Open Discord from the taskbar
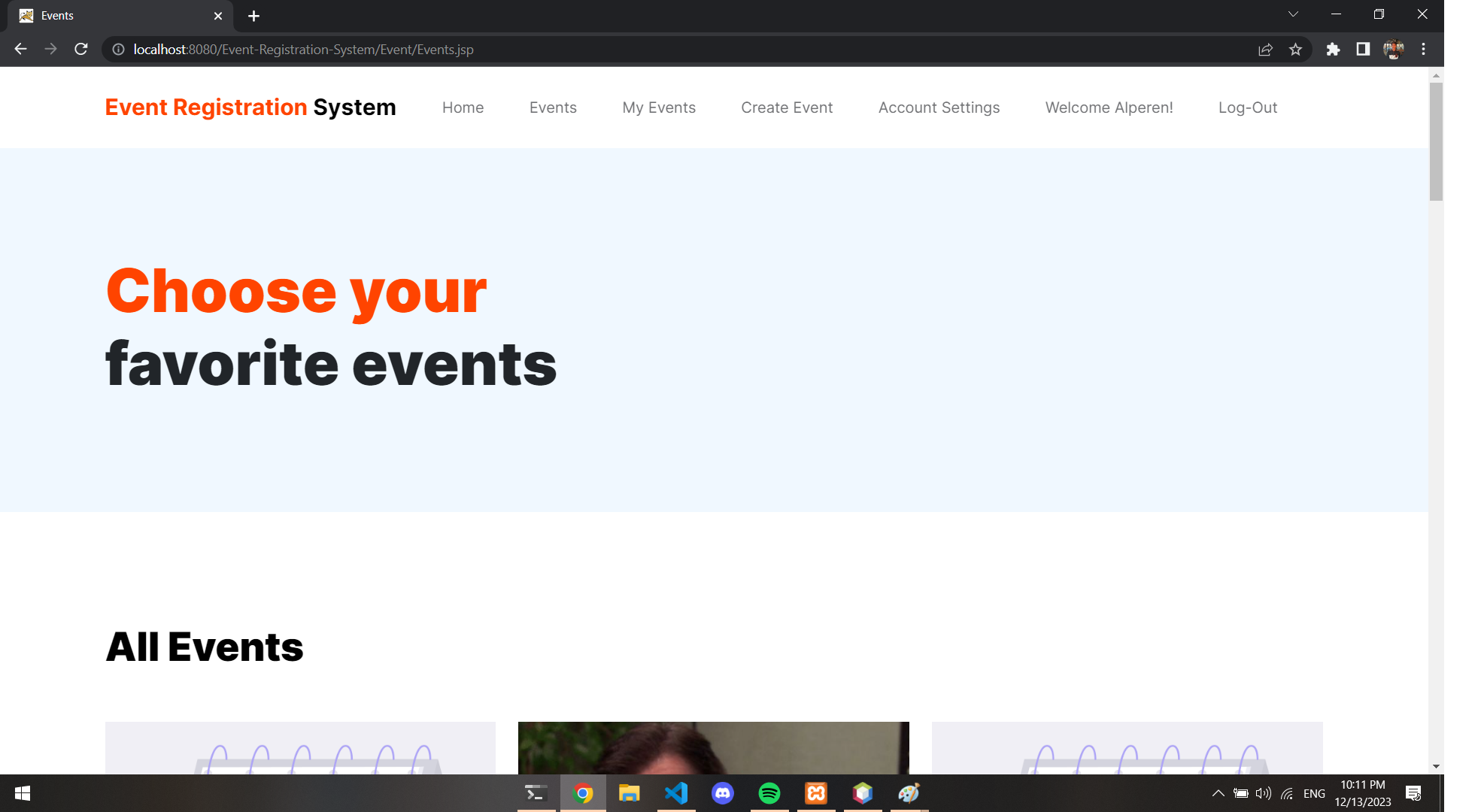The image size is (1478, 812). (722, 793)
